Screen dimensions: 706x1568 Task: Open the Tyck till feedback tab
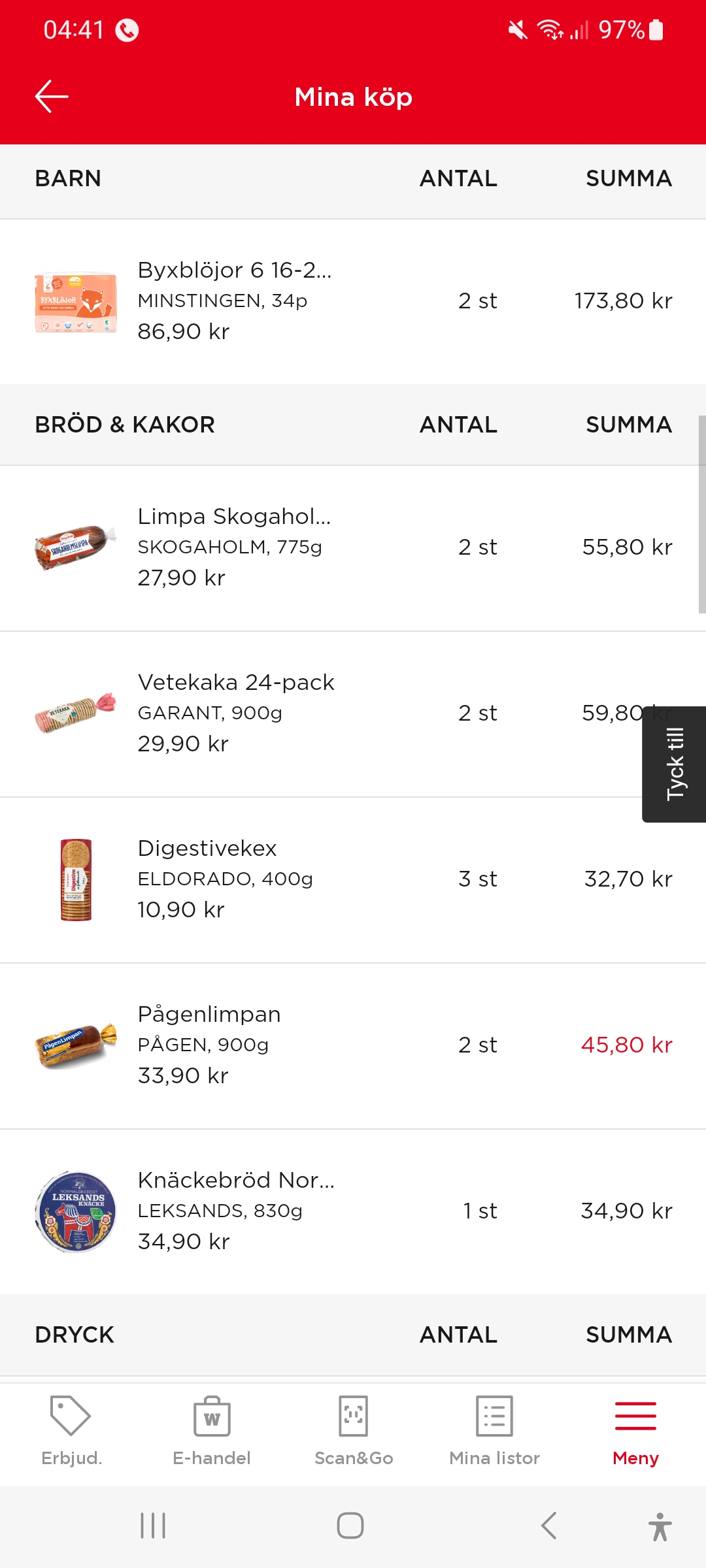[675, 764]
